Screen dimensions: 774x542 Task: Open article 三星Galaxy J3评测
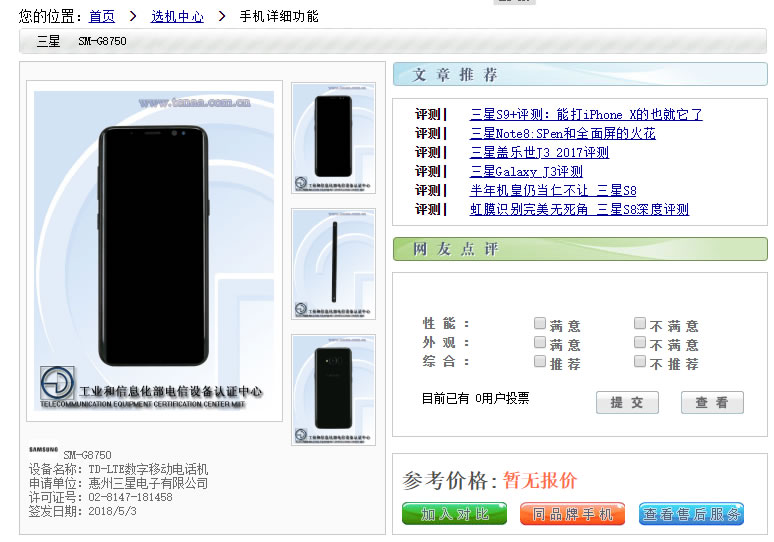pyautogui.click(x=526, y=171)
